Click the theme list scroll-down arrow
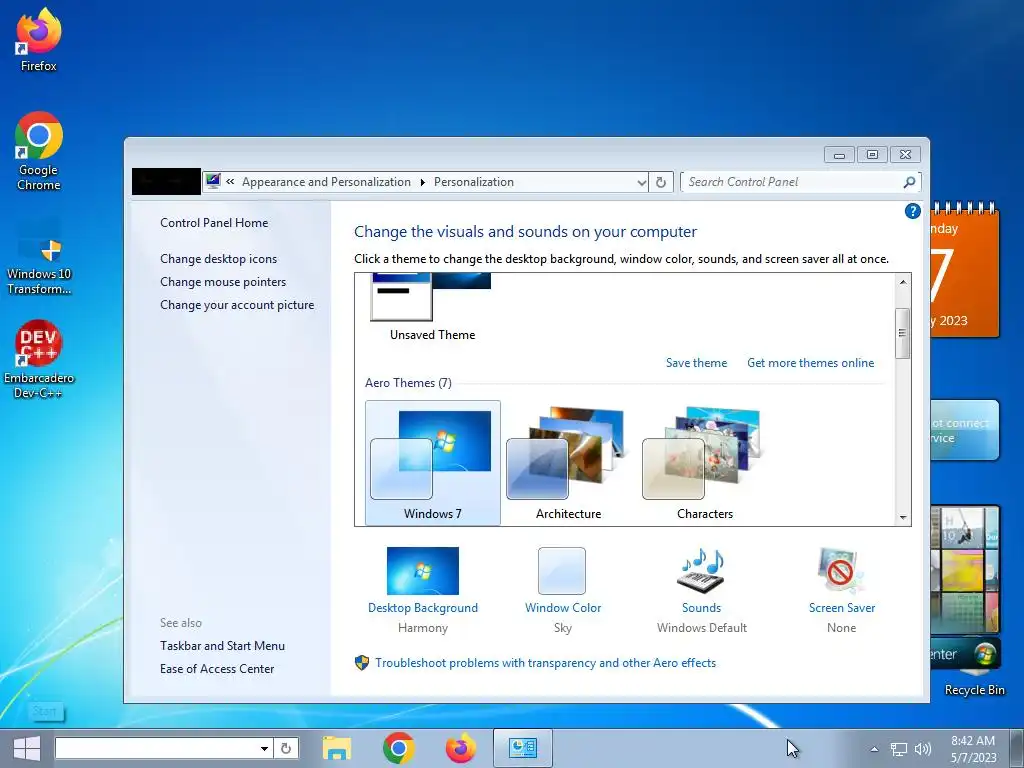1024x768 pixels. coord(903,517)
